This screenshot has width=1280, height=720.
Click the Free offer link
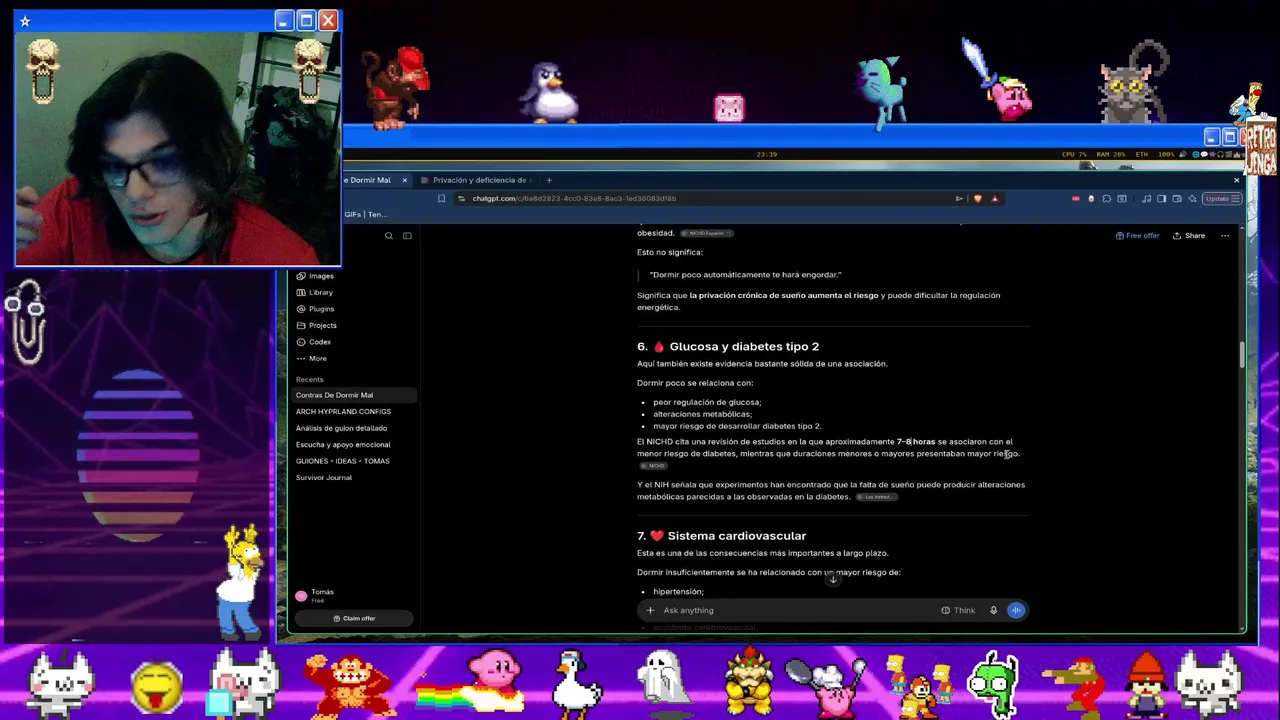[x=1138, y=236]
